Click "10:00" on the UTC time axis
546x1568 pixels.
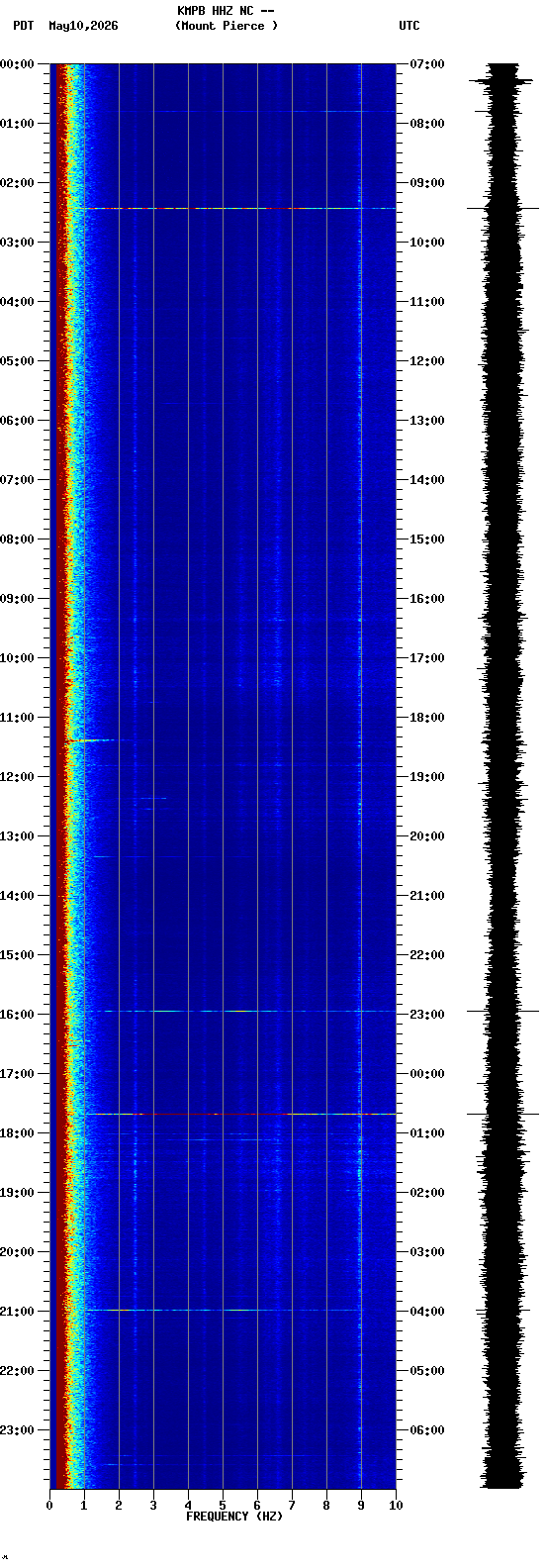[x=427, y=243]
